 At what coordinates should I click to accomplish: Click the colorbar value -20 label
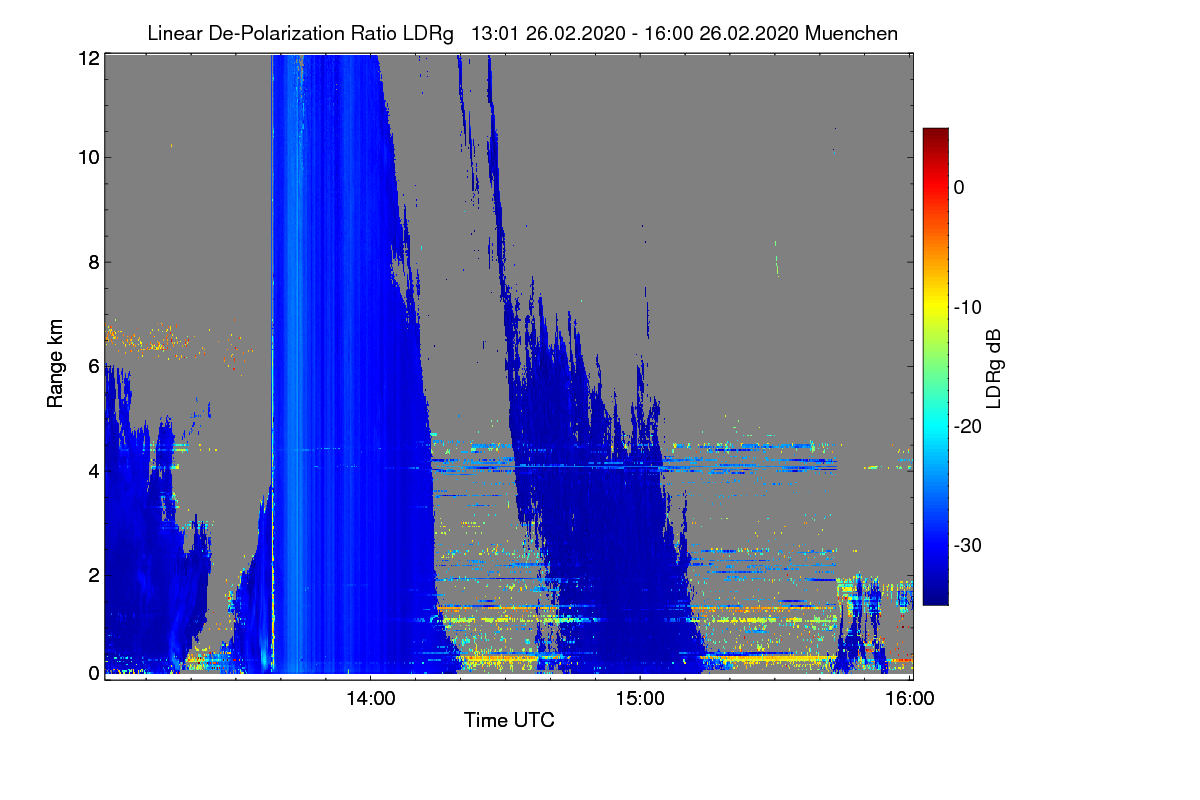[967, 427]
